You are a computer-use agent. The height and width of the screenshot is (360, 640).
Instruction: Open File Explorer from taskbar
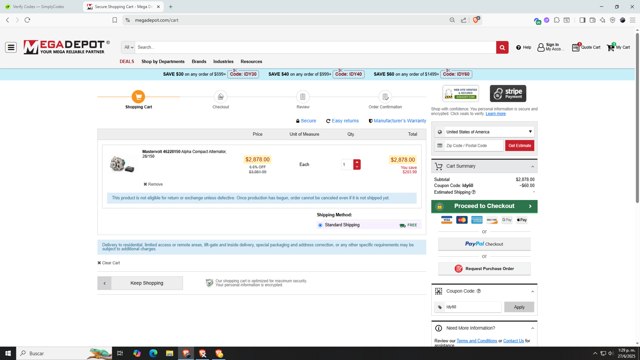pyautogui.click(x=169, y=353)
